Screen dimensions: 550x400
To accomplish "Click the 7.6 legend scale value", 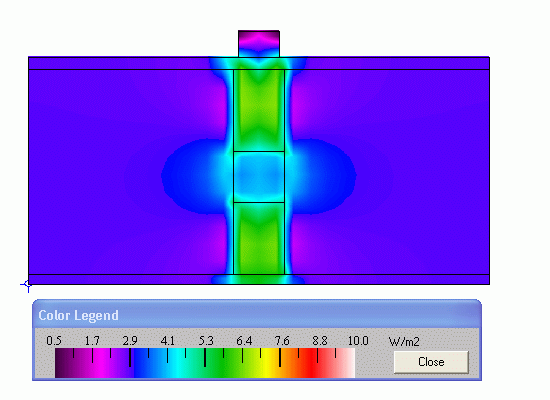I will (x=282, y=341).
